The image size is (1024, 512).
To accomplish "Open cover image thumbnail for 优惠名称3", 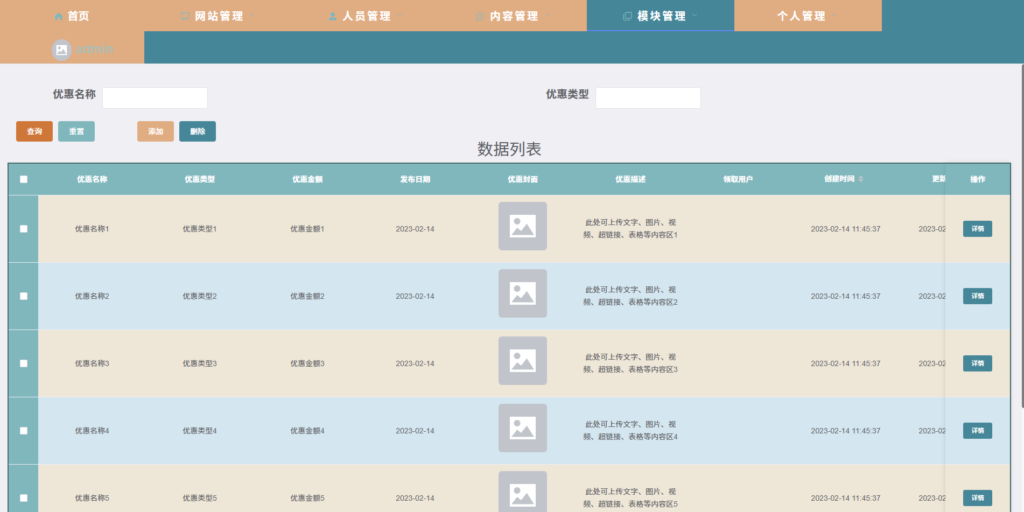I will tap(522, 360).
